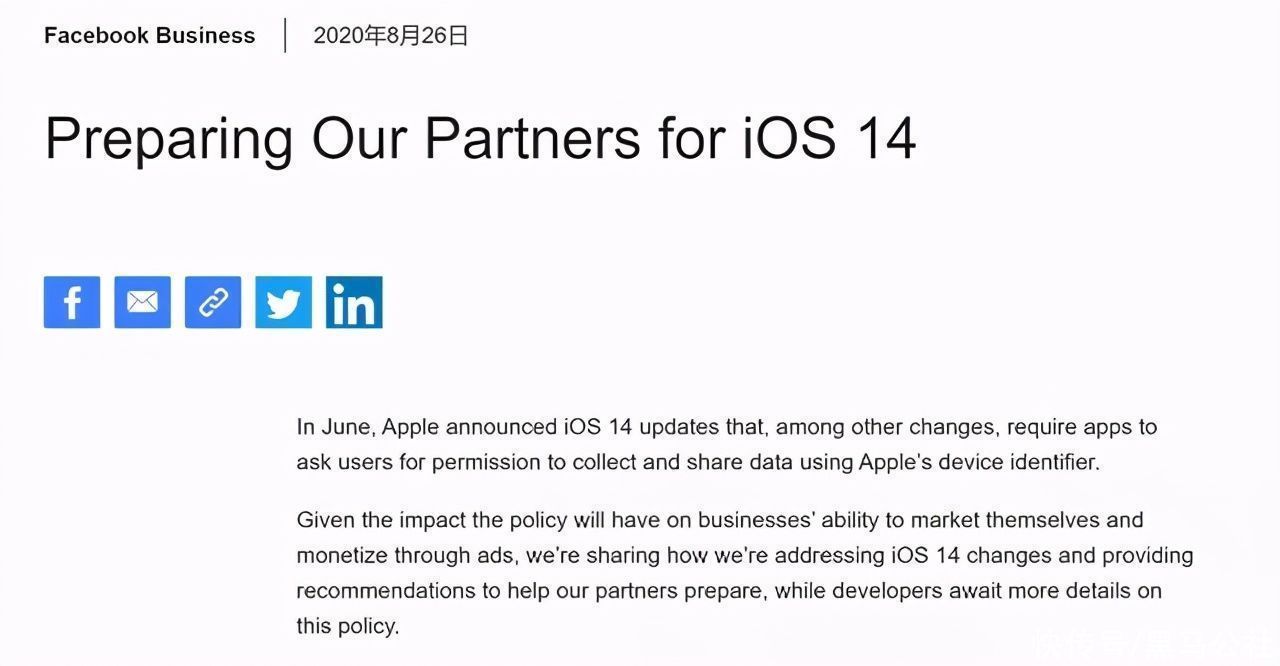The height and width of the screenshot is (666, 1280).
Task: Click the word "Preparing" in the headline
Action: coord(169,139)
